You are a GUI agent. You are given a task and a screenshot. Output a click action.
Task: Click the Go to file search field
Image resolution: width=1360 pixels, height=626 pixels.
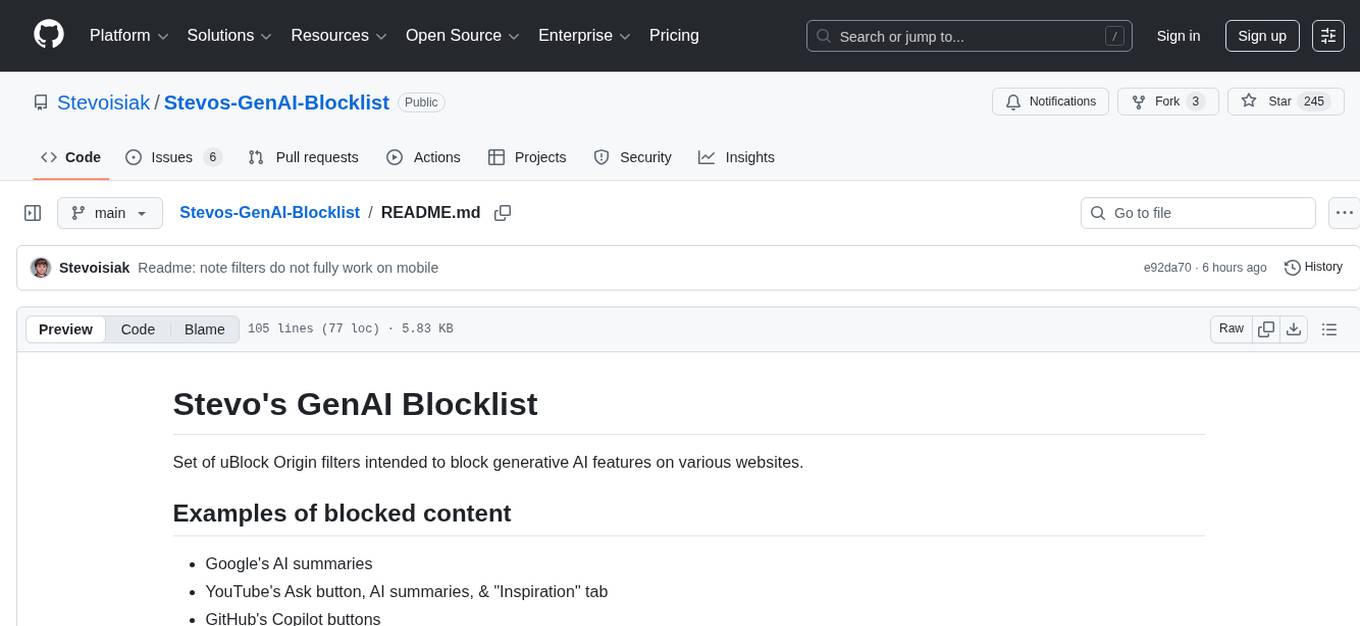point(1197,212)
